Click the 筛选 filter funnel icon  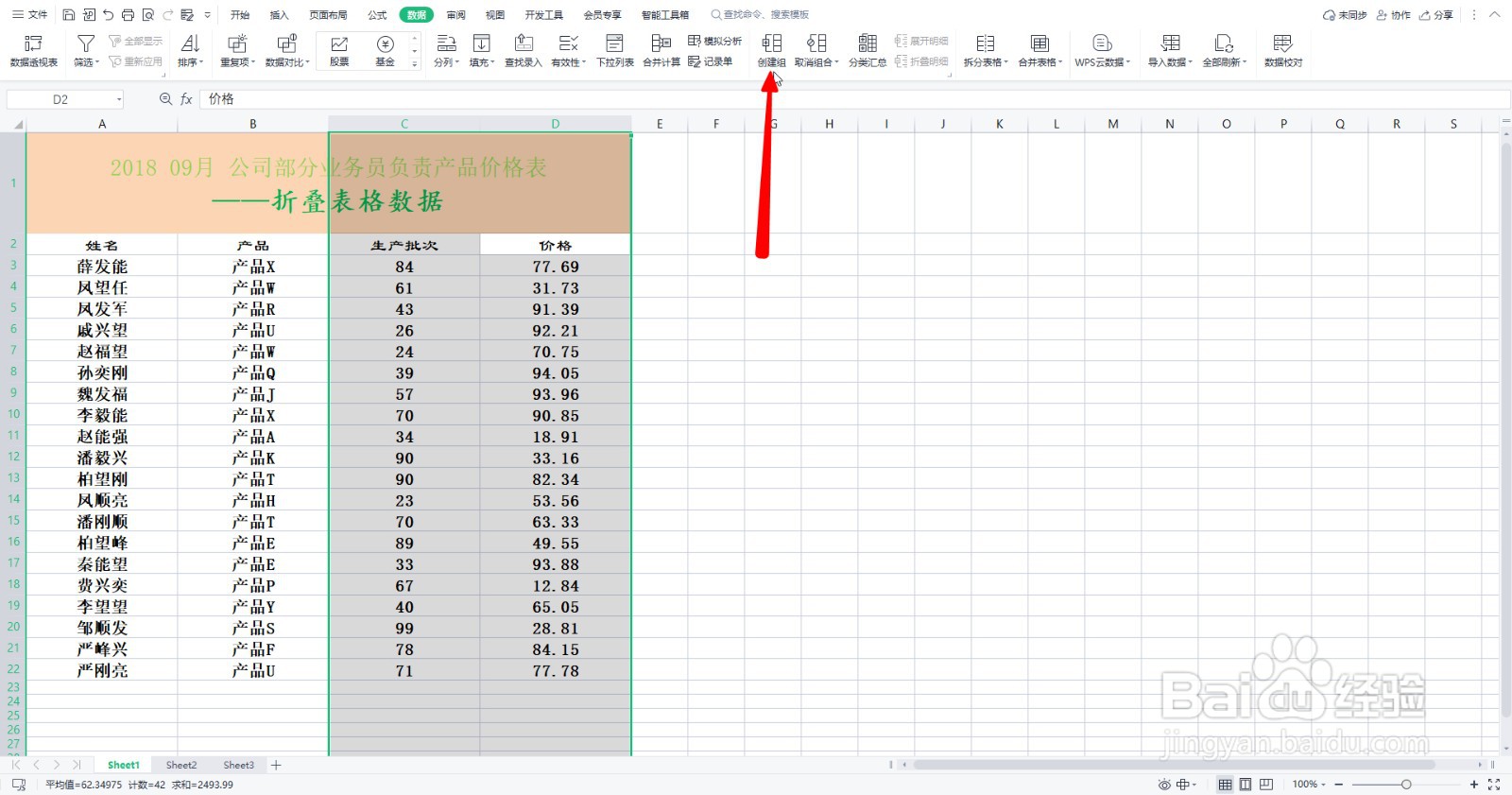[x=85, y=44]
